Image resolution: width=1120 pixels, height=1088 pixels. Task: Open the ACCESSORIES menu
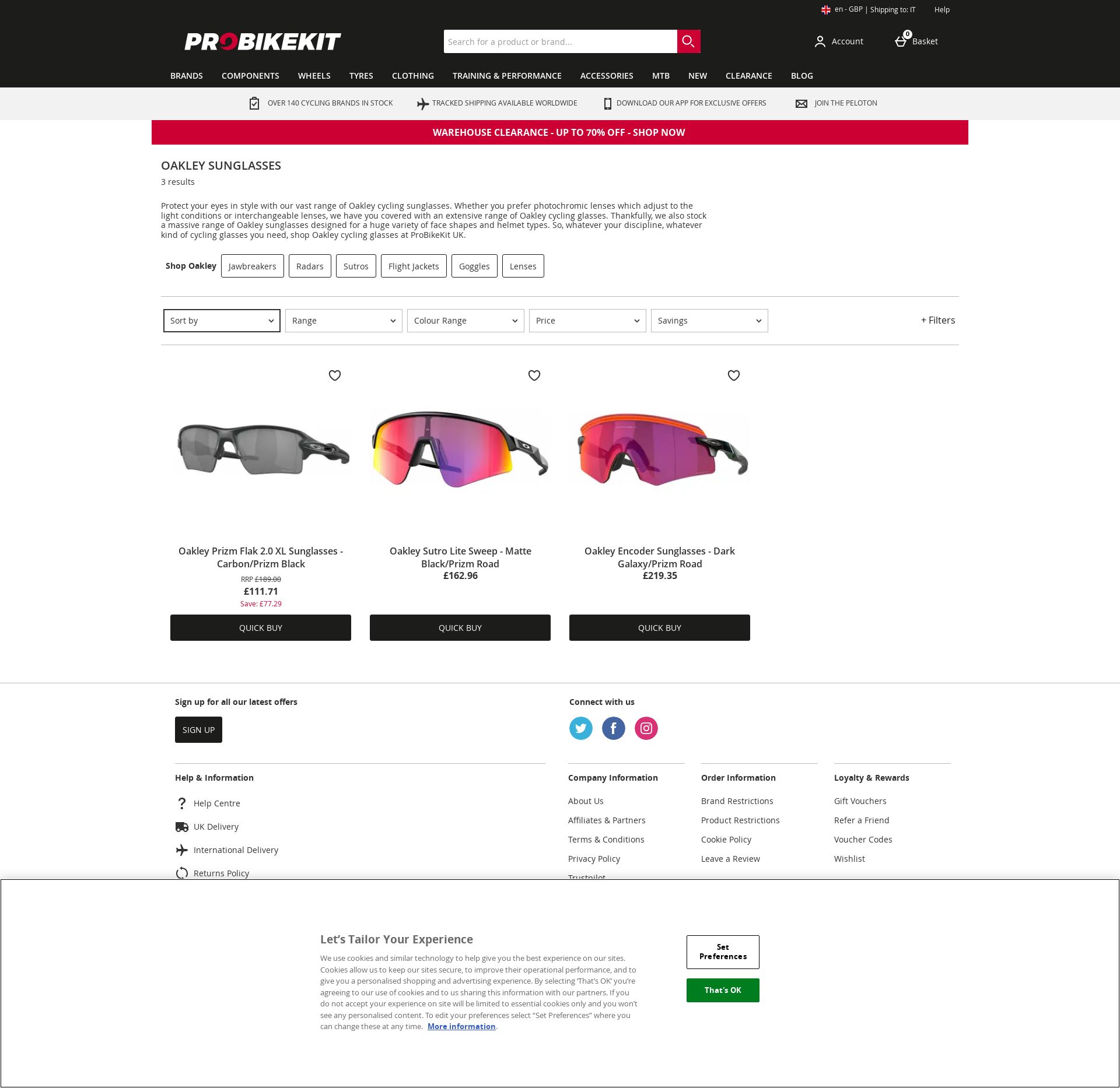coord(607,76)
